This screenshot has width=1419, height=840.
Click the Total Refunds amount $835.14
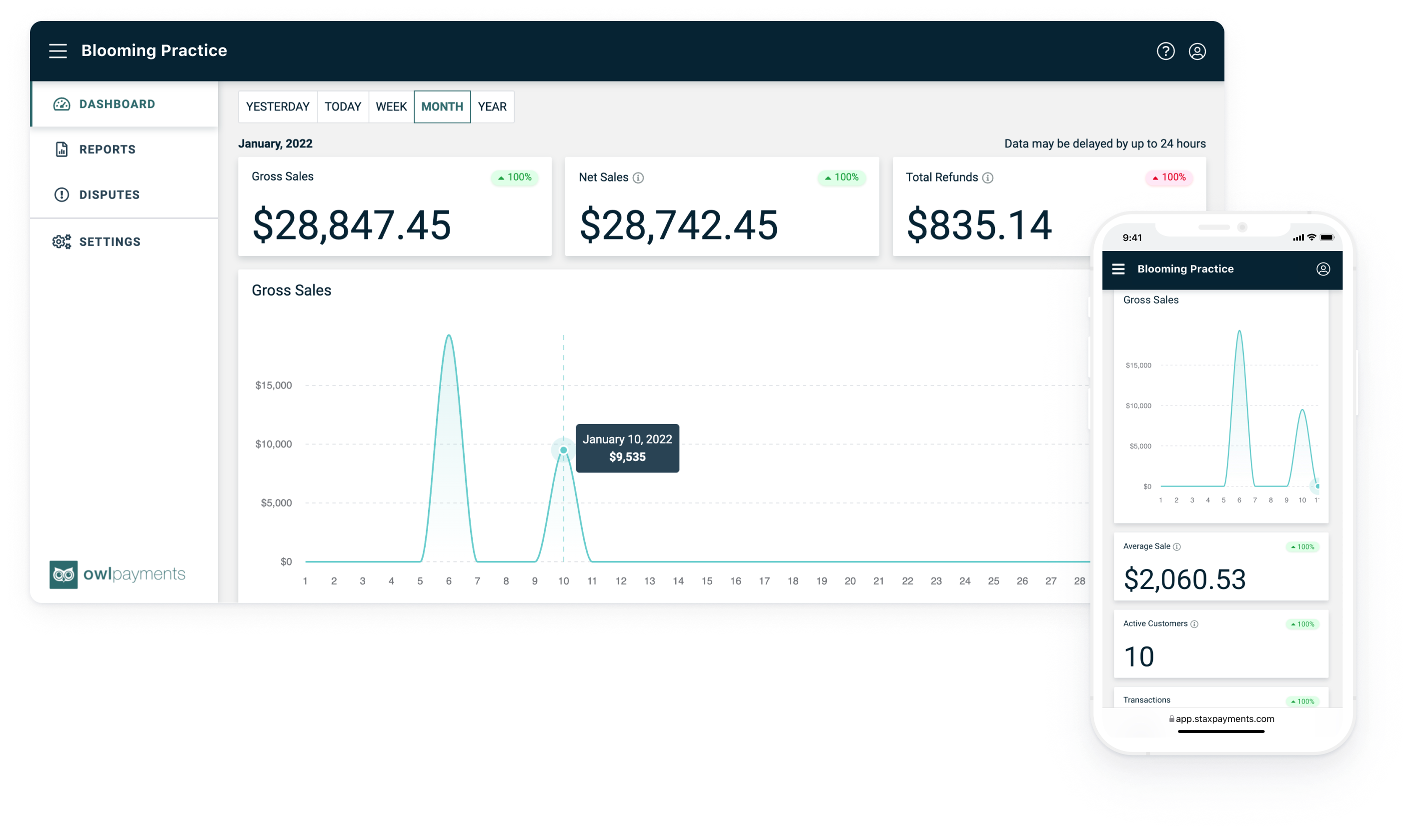pyautogui.click(x=979, y=225)
